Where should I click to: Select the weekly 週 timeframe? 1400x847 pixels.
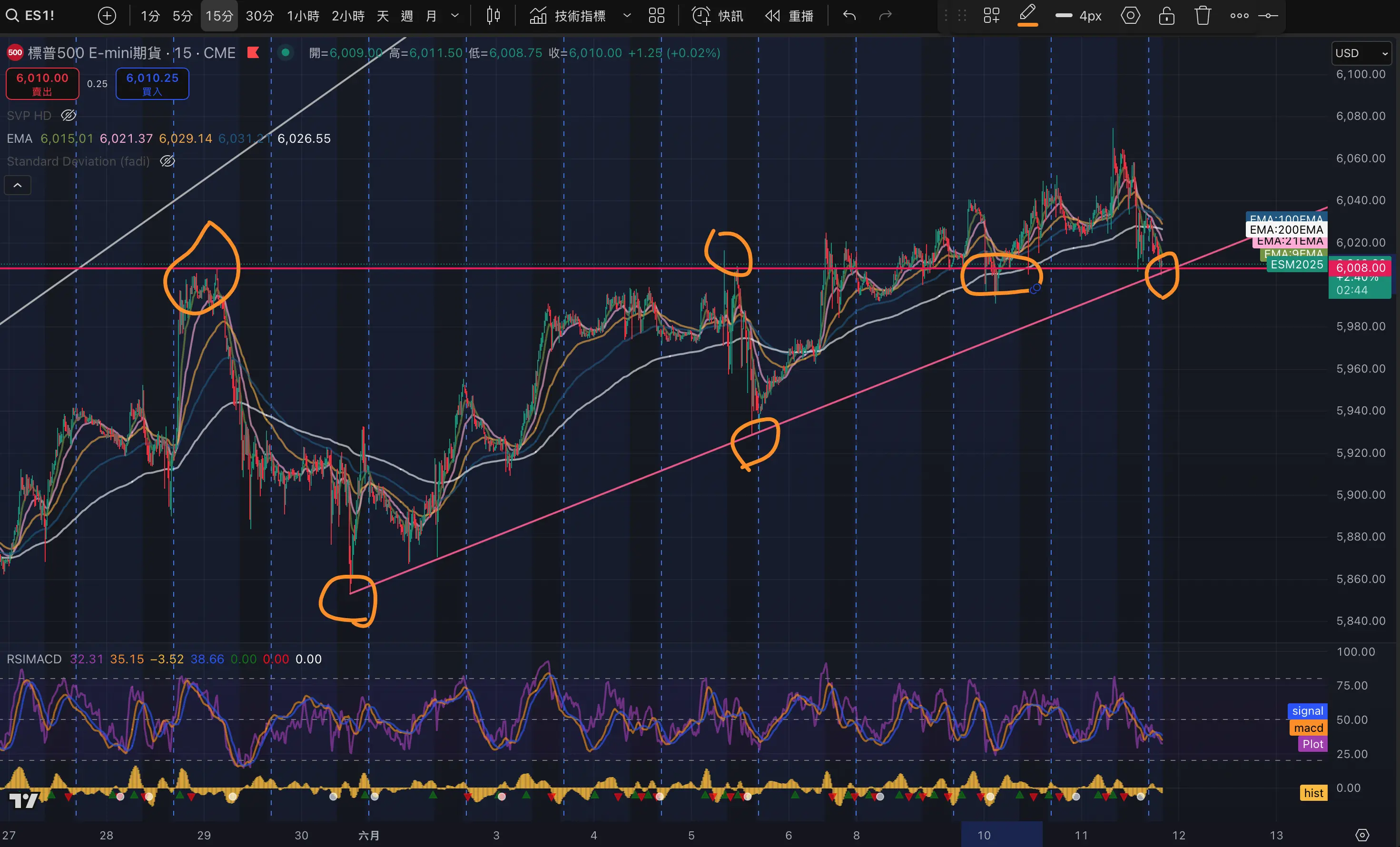407,15
